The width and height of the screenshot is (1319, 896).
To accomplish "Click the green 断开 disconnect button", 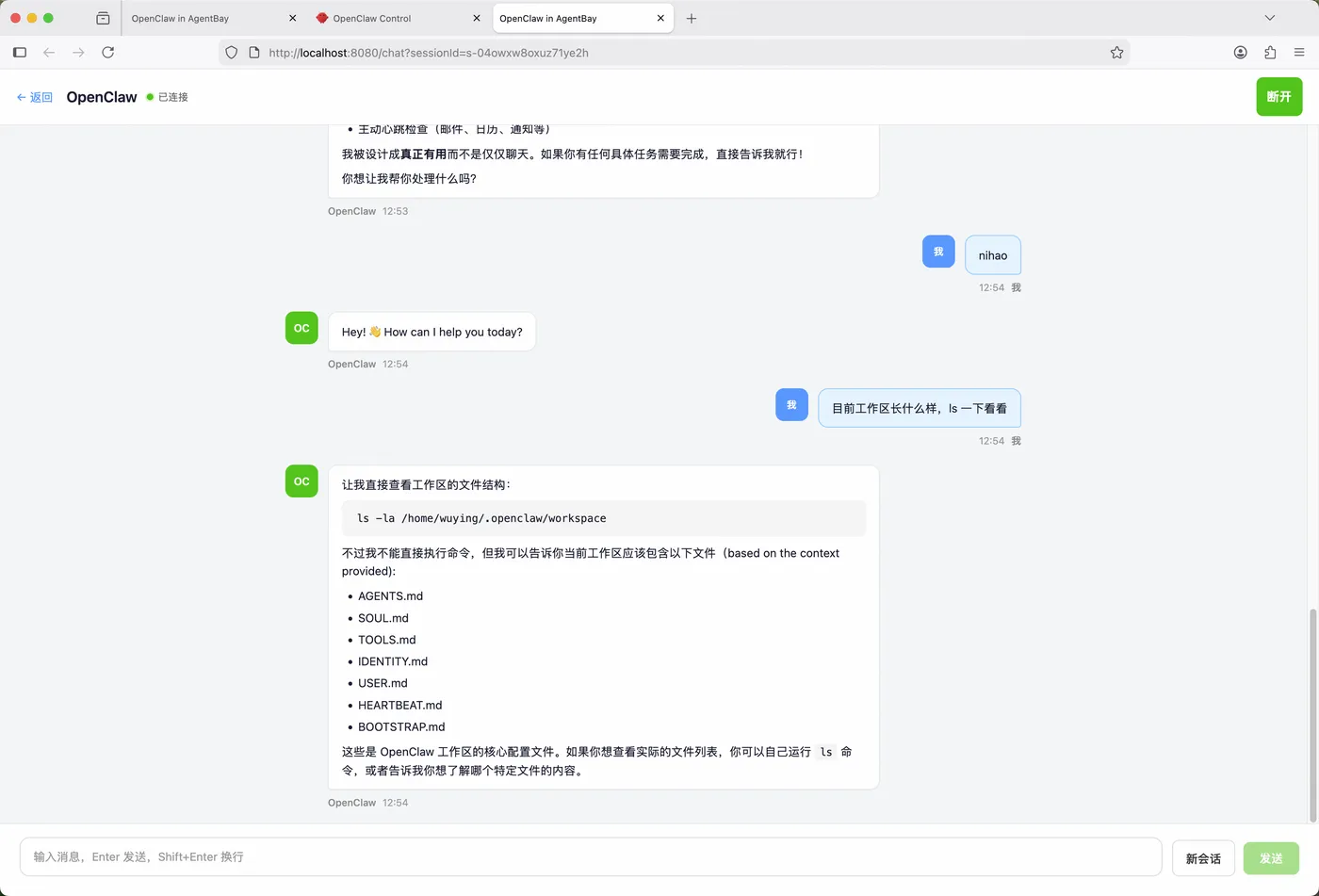I will [x=1278, y=97].
